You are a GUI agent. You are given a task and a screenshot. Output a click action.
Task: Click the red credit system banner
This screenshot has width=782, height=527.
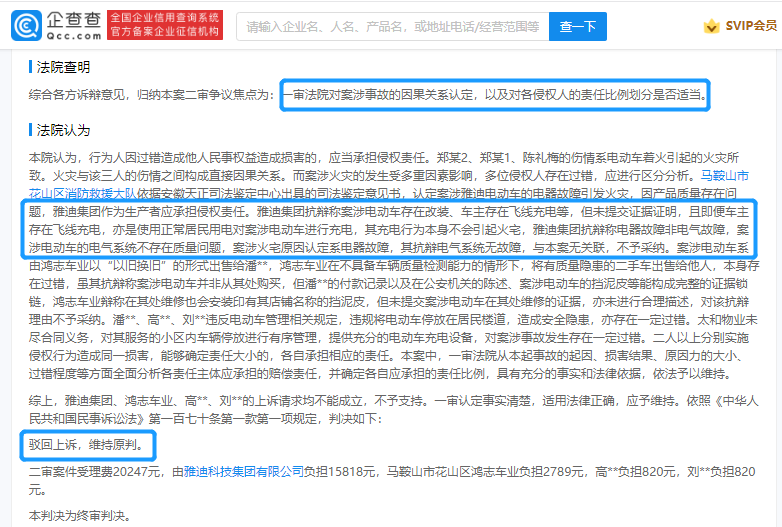(165, 25)
